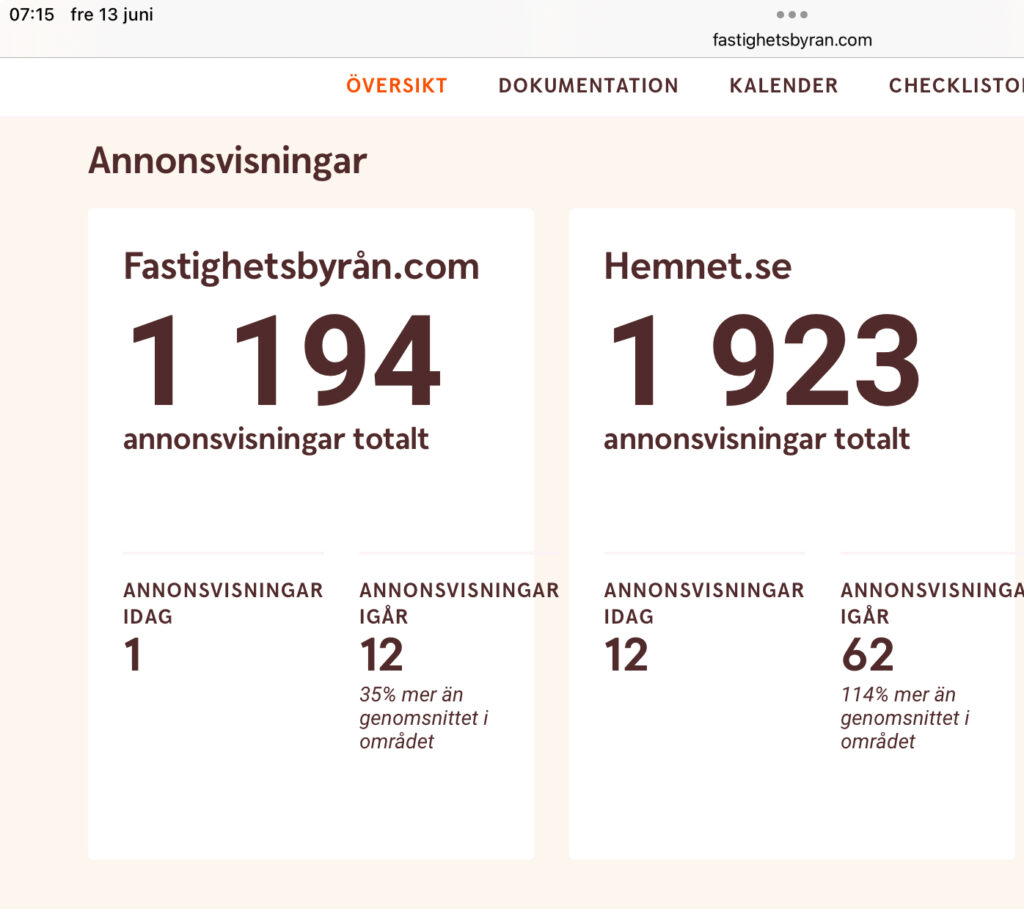Click the Fastighetsbyrån.com card title
This screenshot has width=1024, height=909.
301,266
